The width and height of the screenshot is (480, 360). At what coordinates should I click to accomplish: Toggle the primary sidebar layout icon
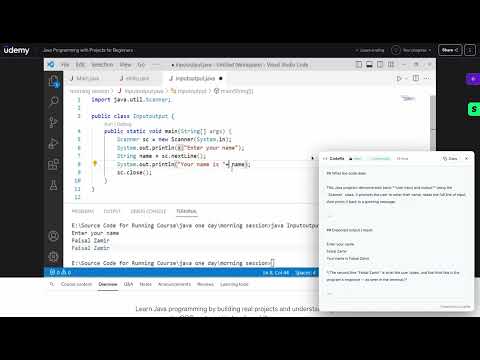(x=359, y=64)
